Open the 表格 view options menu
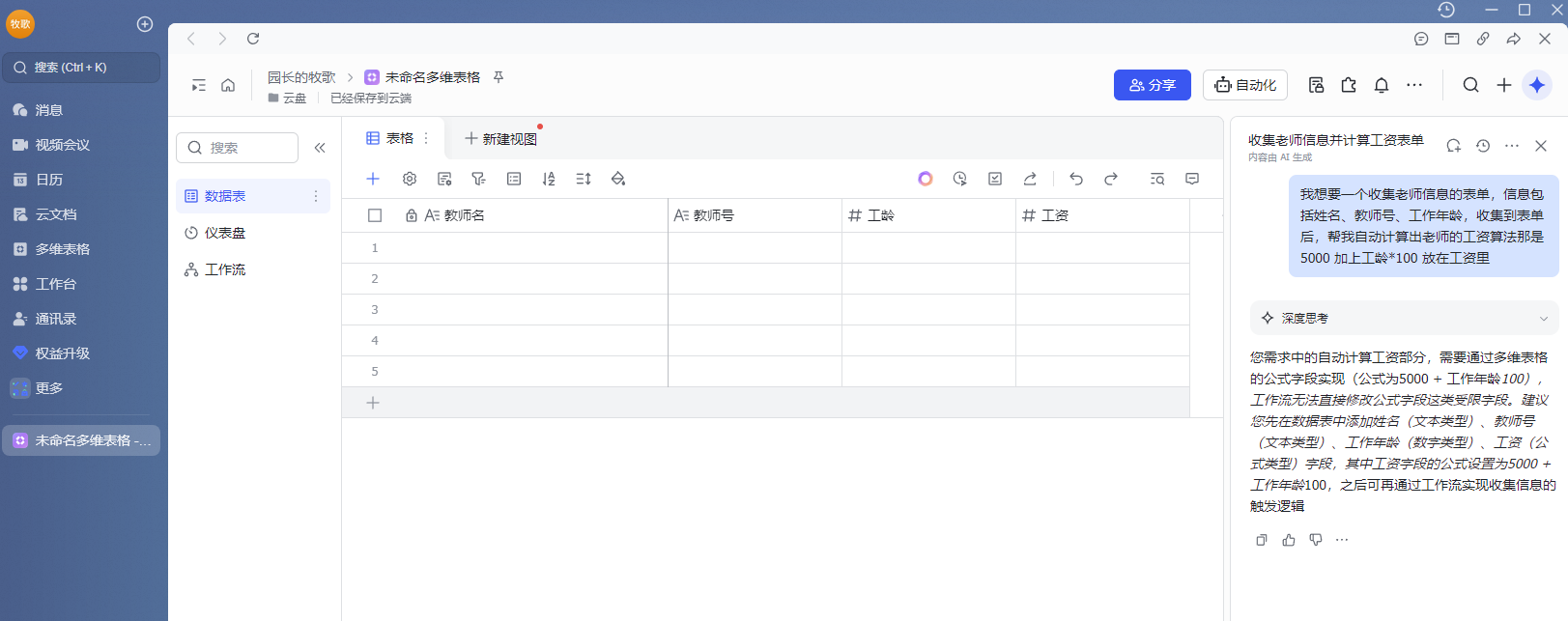 [426, 138]
